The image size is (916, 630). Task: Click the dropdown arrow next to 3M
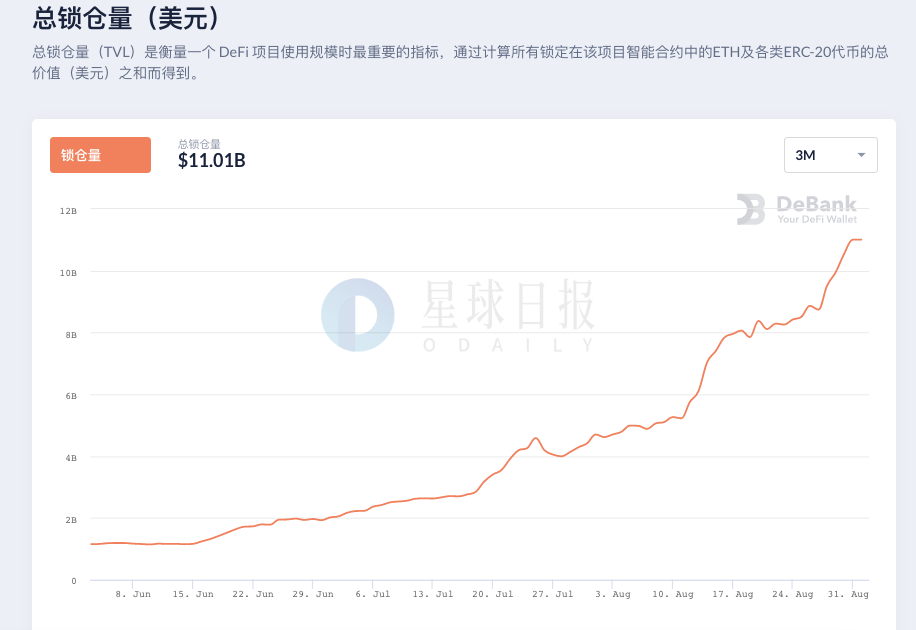[x=861, y=155]
